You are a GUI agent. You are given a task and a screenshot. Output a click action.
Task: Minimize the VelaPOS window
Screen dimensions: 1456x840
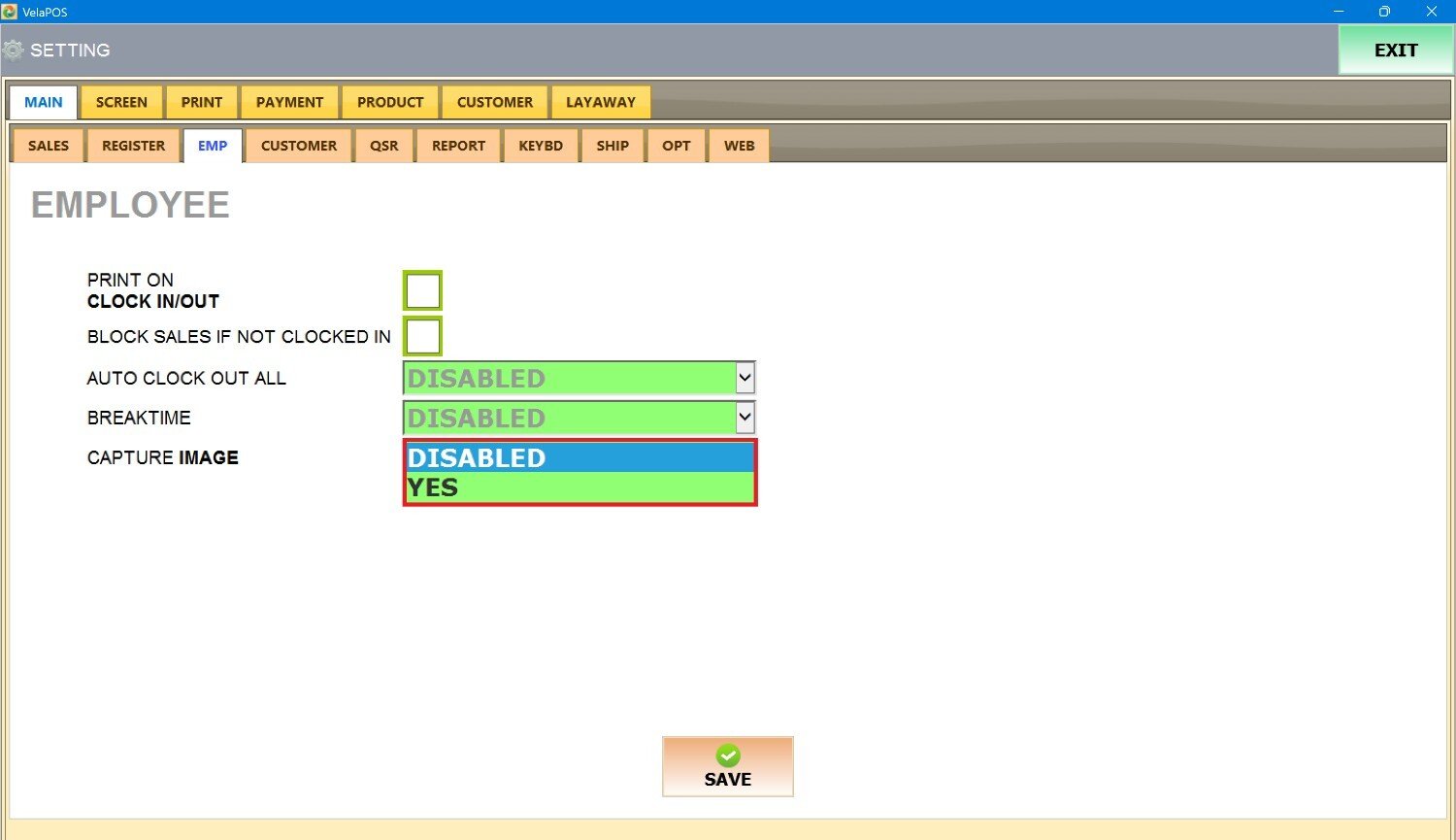(1339, 12)
